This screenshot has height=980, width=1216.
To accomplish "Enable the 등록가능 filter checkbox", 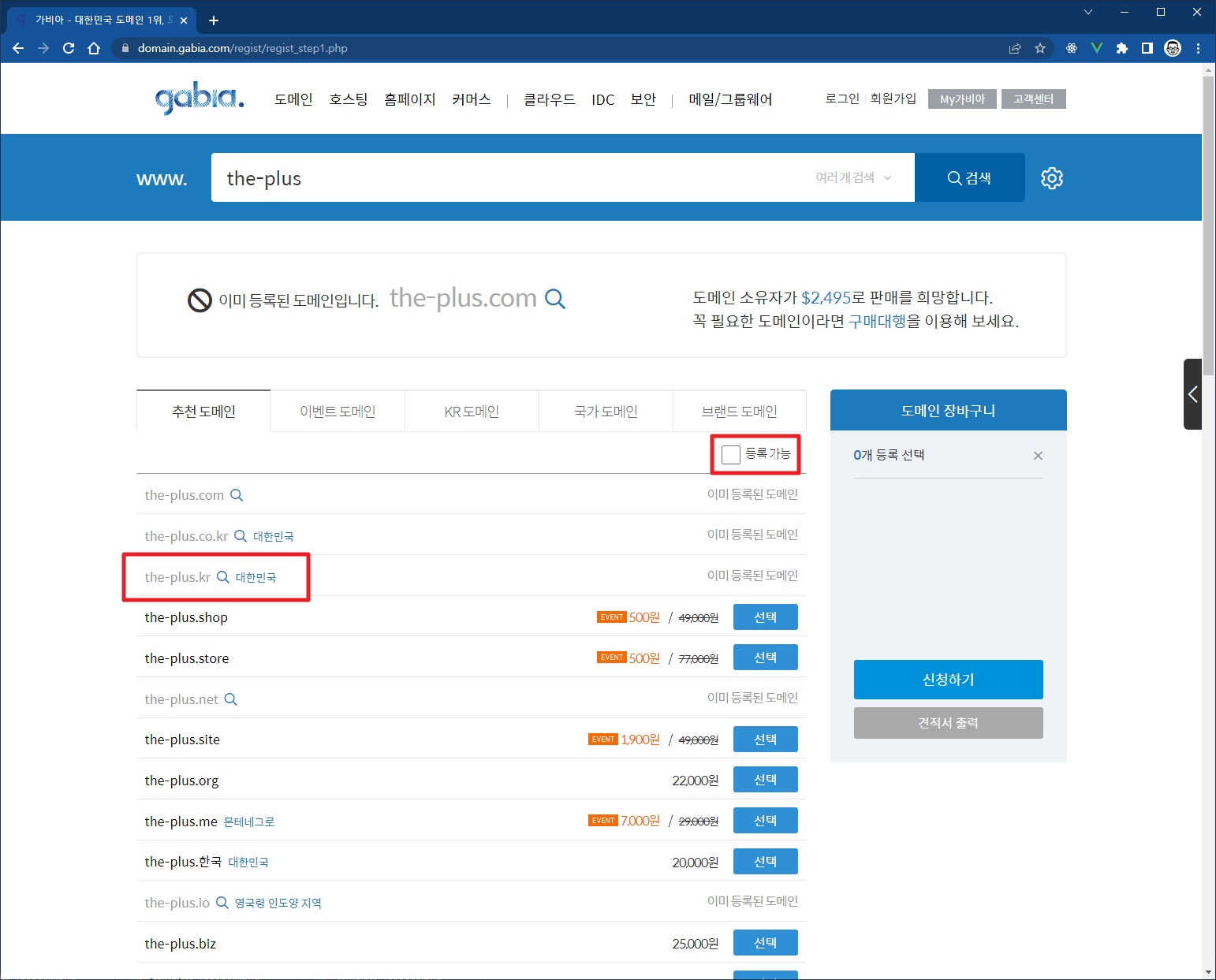I will [731, 454].
